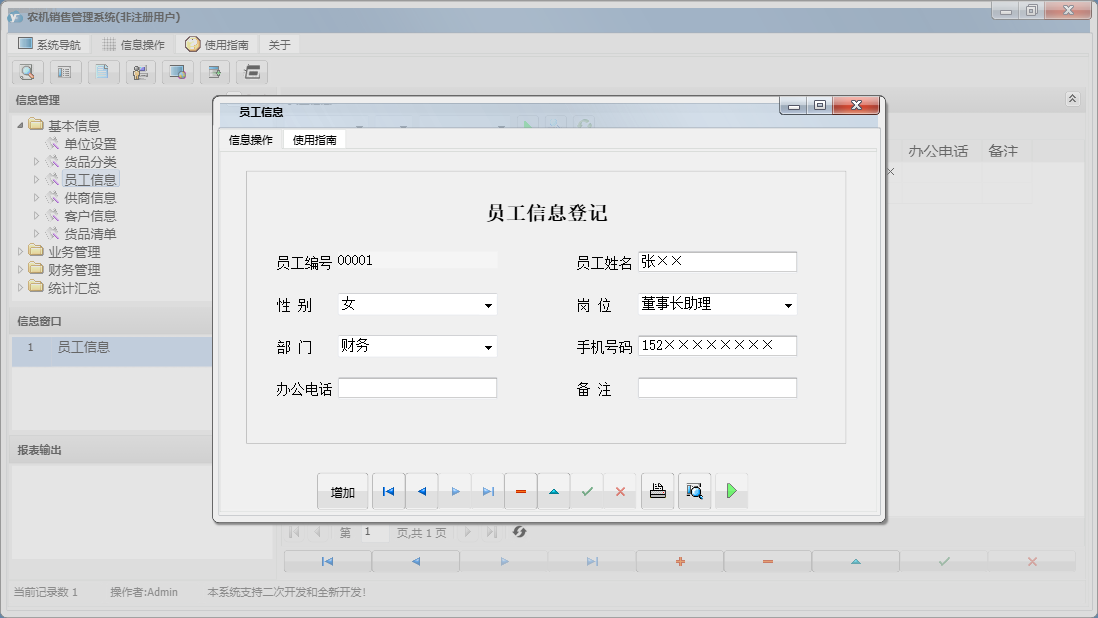Switch to the 使用指南 tab in the dialog
The width and height of the screenshot is (1098, 618).
[316, 140]
